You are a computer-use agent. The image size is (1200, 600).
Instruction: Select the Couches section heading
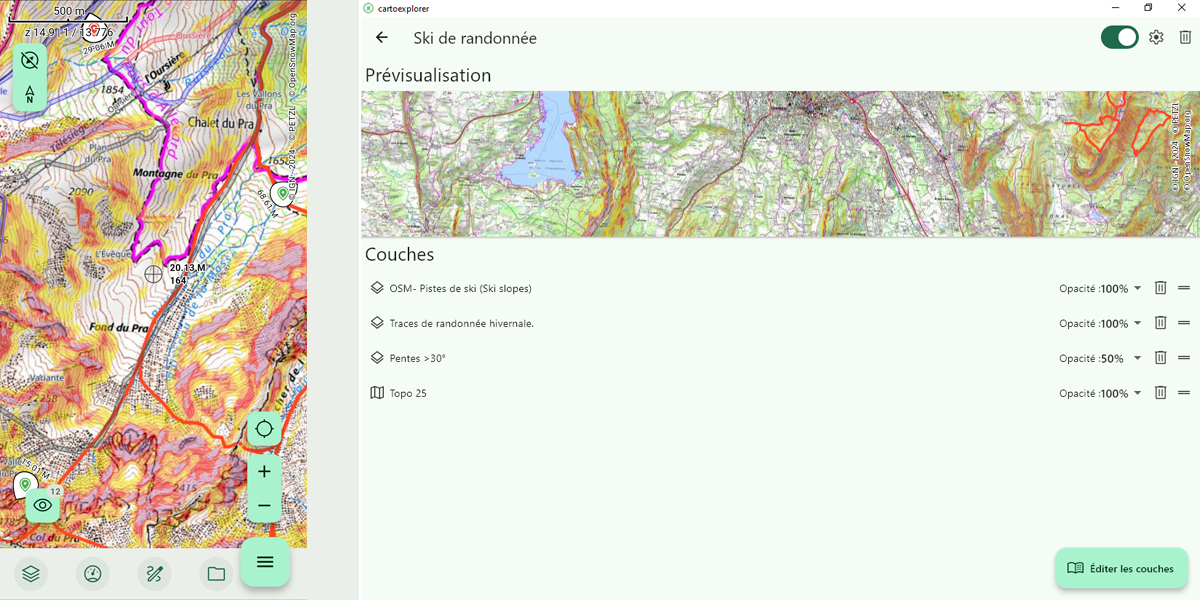[399, 254]
